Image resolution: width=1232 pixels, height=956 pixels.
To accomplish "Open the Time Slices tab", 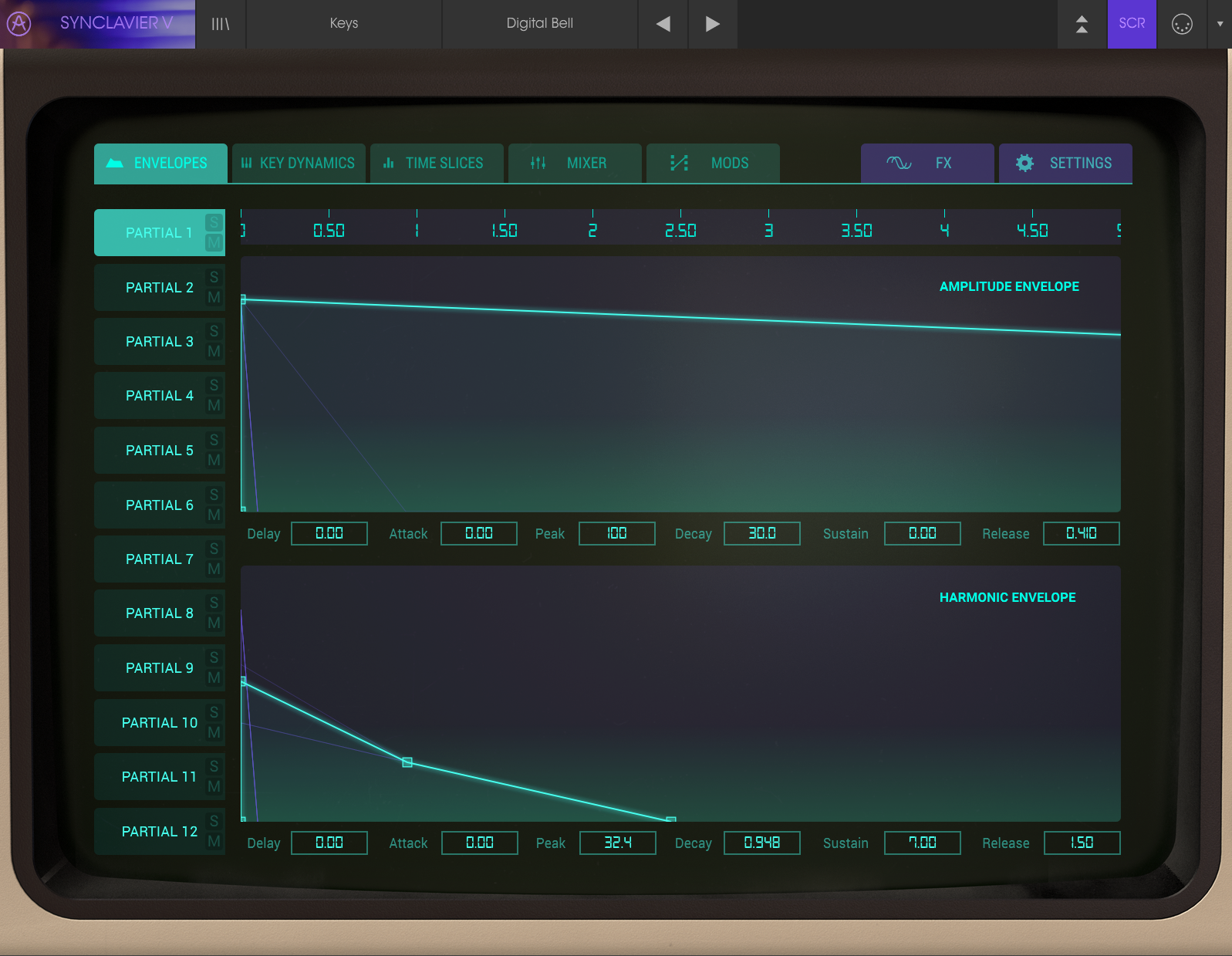I will coord(437,163).
